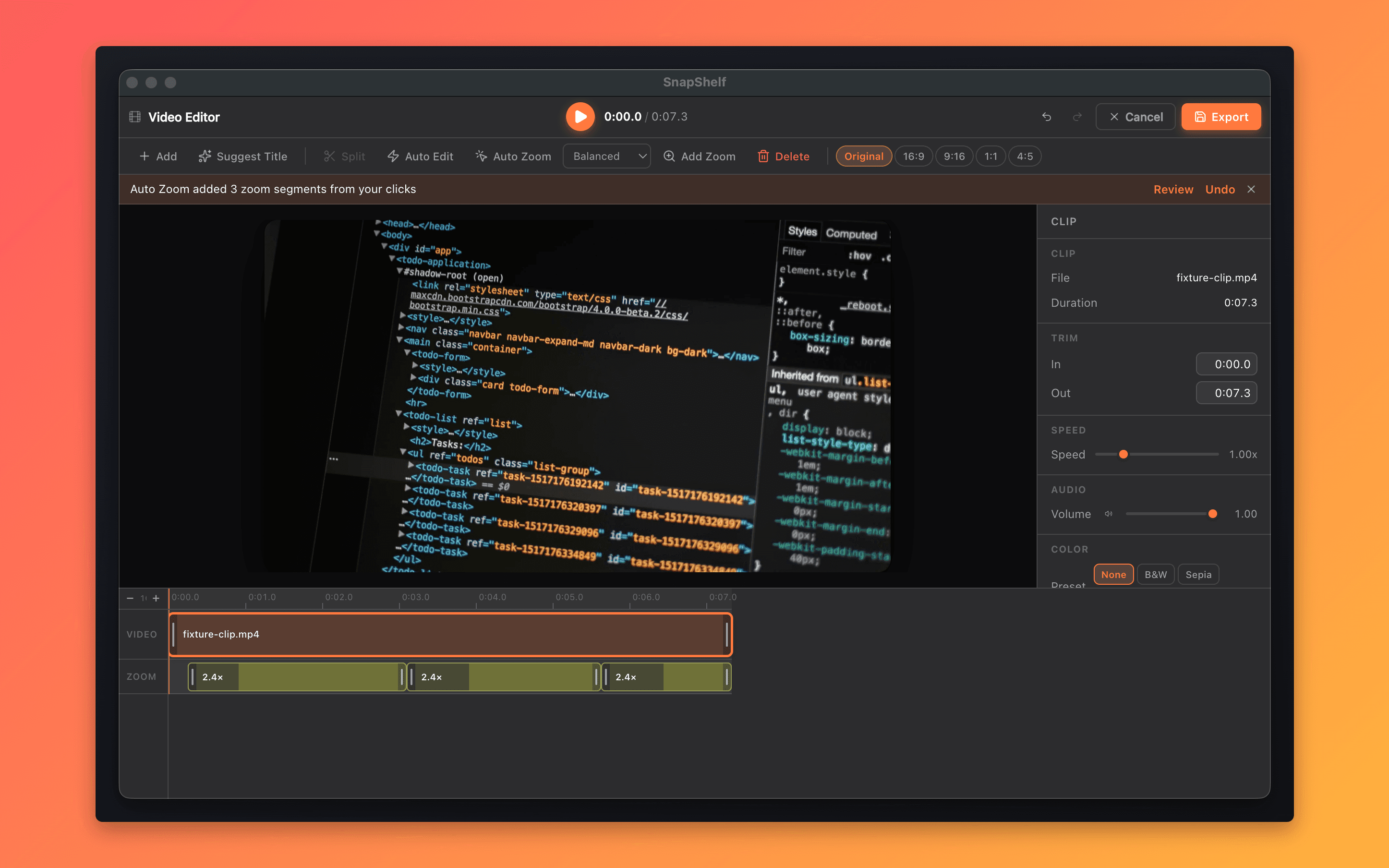Dismiss the Auto Zoom notification banner
Image resolution: width=1389 pixels, height=868 pixels.
pos(1251,190)
